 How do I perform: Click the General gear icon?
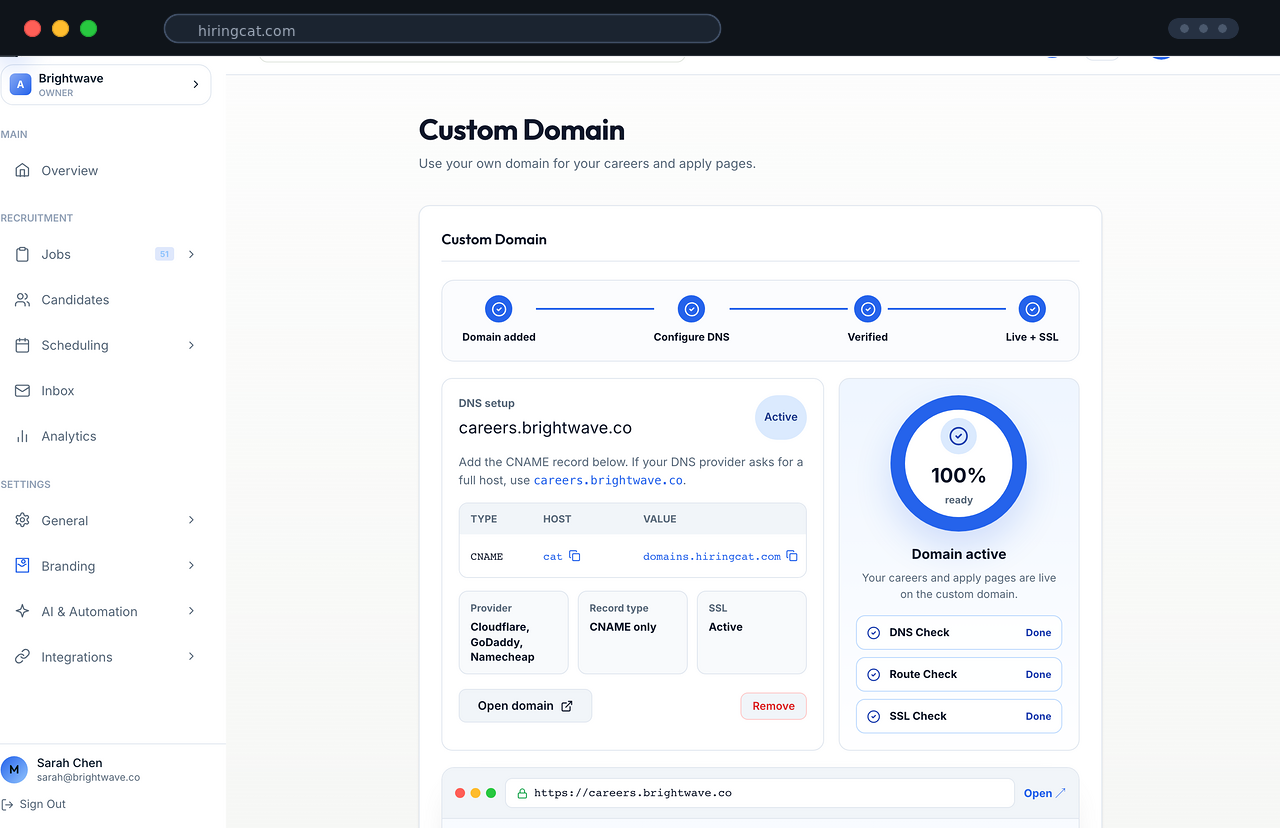[22, 520]
